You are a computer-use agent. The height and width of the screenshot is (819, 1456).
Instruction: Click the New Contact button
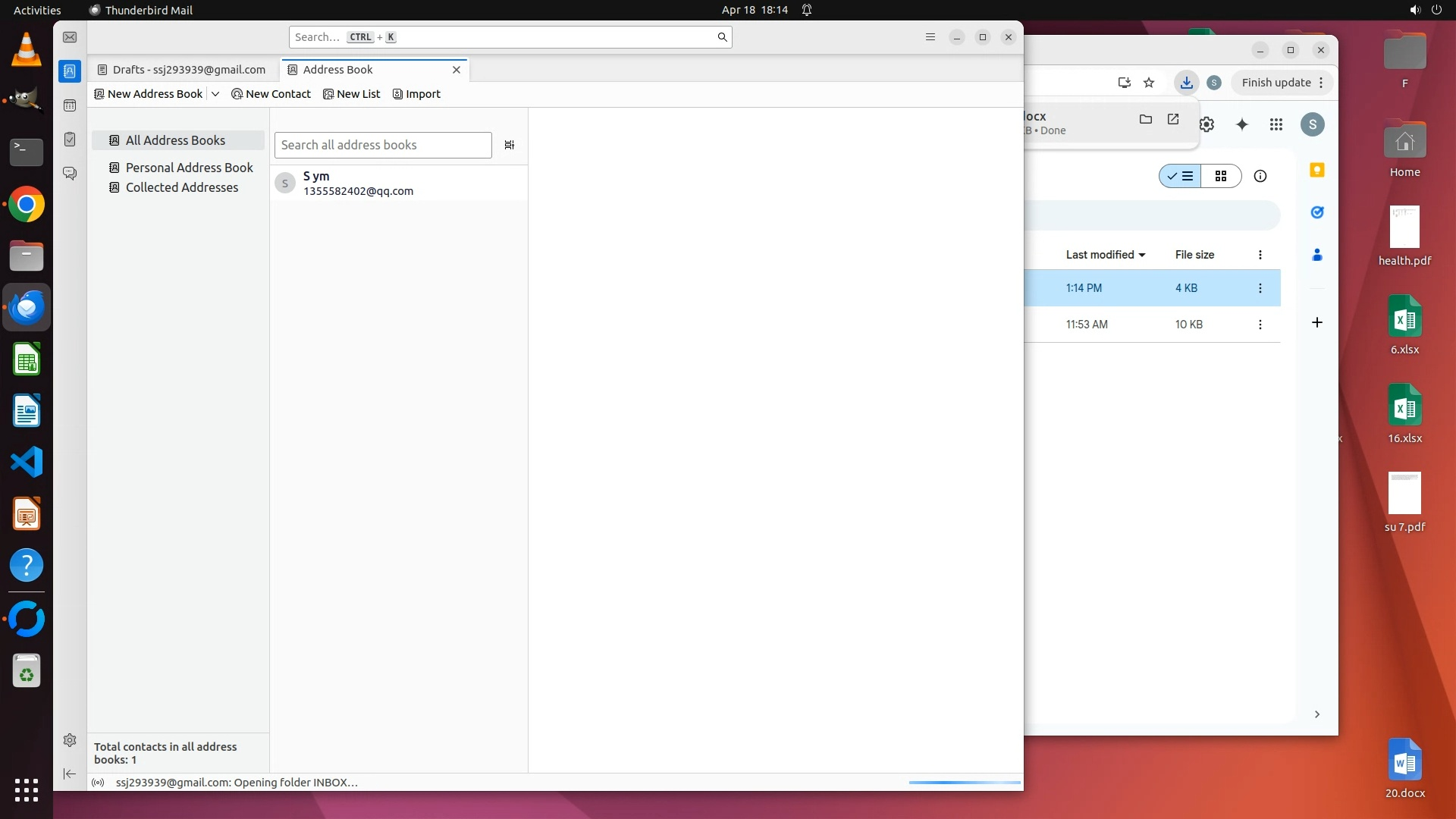tap(271, 94)
